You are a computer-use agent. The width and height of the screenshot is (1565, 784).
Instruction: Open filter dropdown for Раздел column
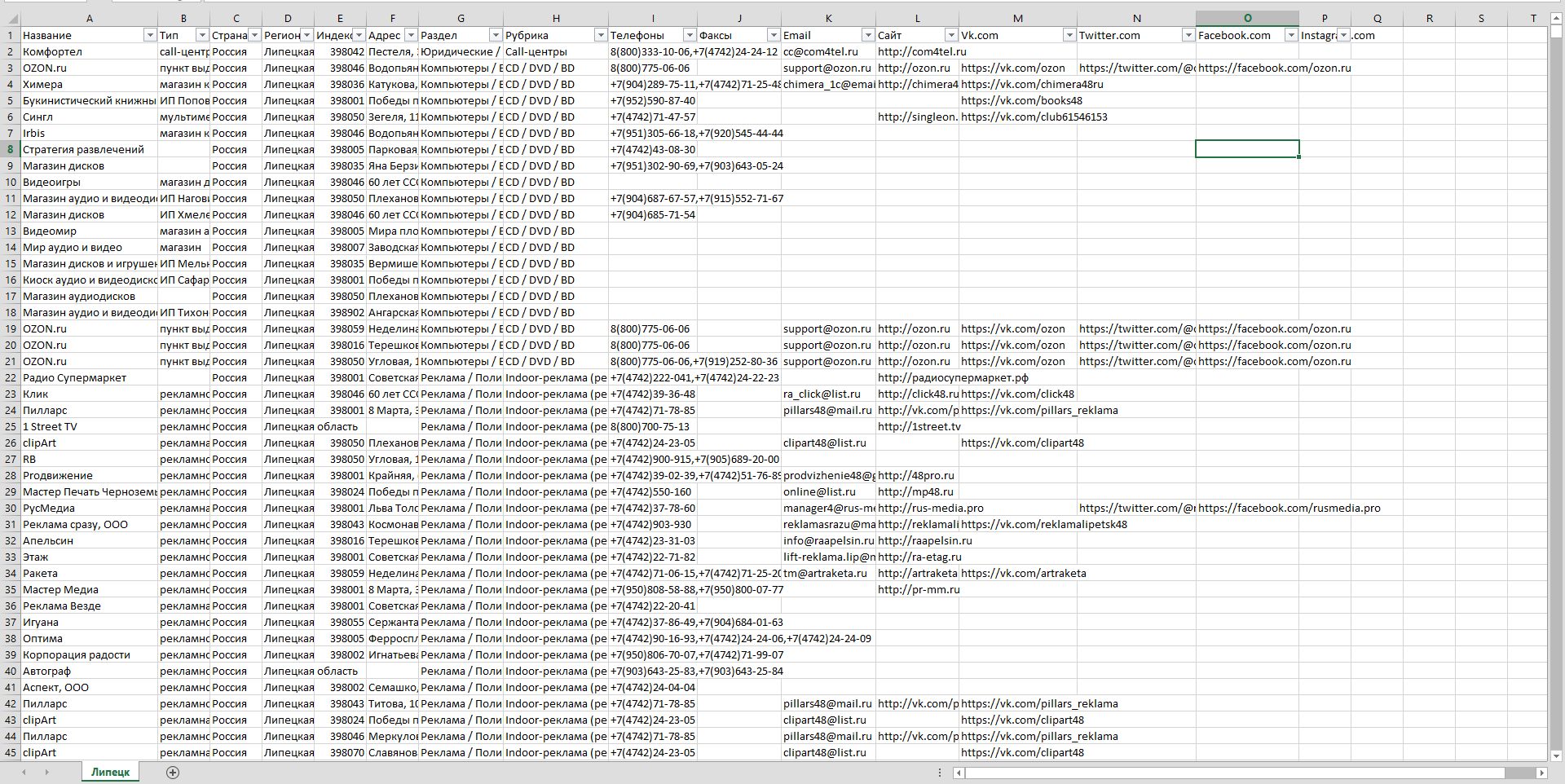496,35
